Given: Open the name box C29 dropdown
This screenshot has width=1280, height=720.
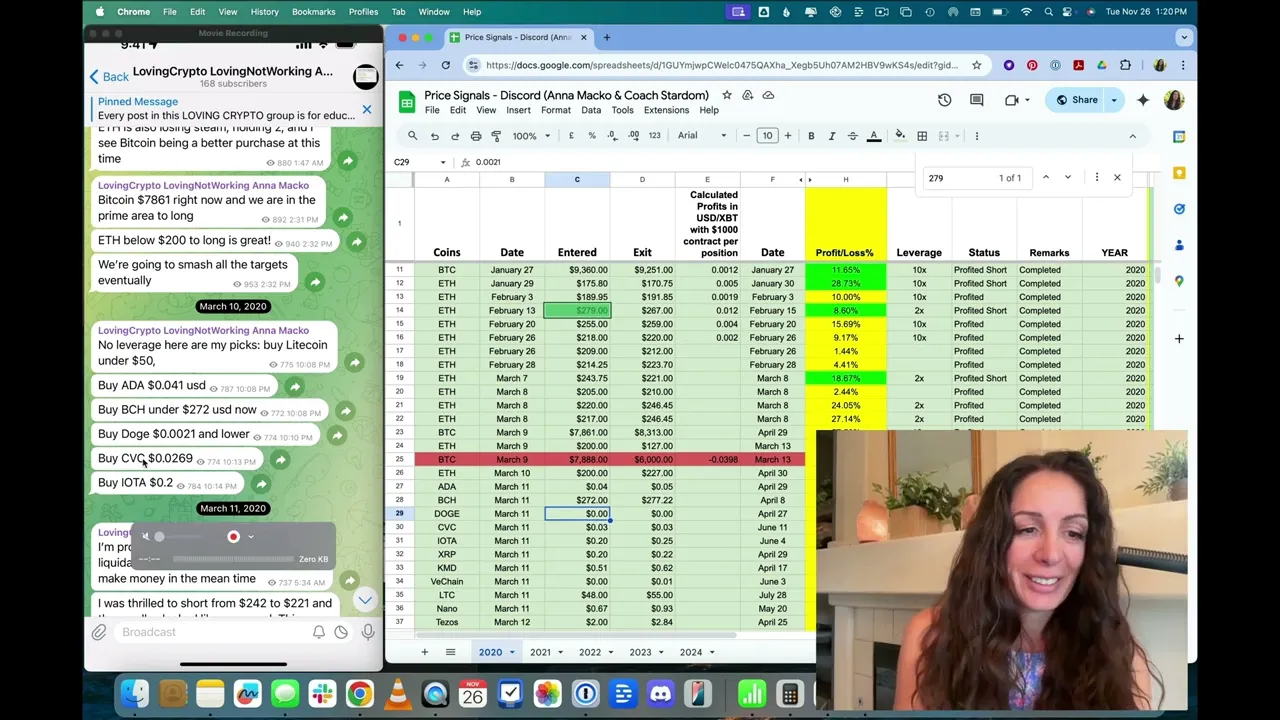Looking at the screenshot, I should [x=443, y=162].
